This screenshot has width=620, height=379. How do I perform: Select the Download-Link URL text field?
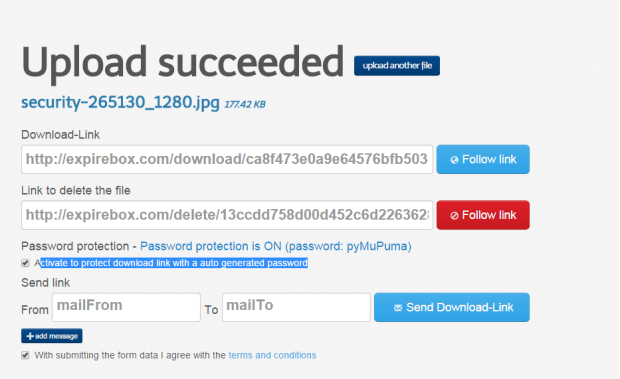pyautogui.click(x=227, y=159)
